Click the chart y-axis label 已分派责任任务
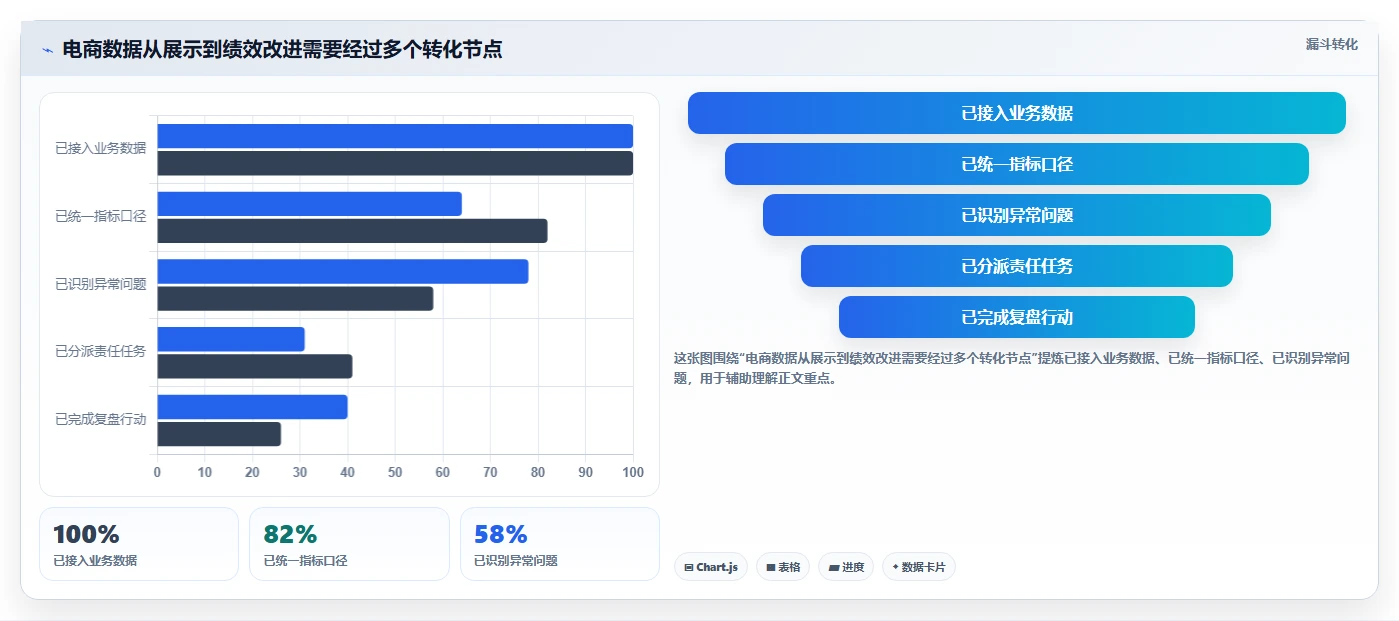The height and width of the screenshot is (621, 1399). [x=101, y=351]
